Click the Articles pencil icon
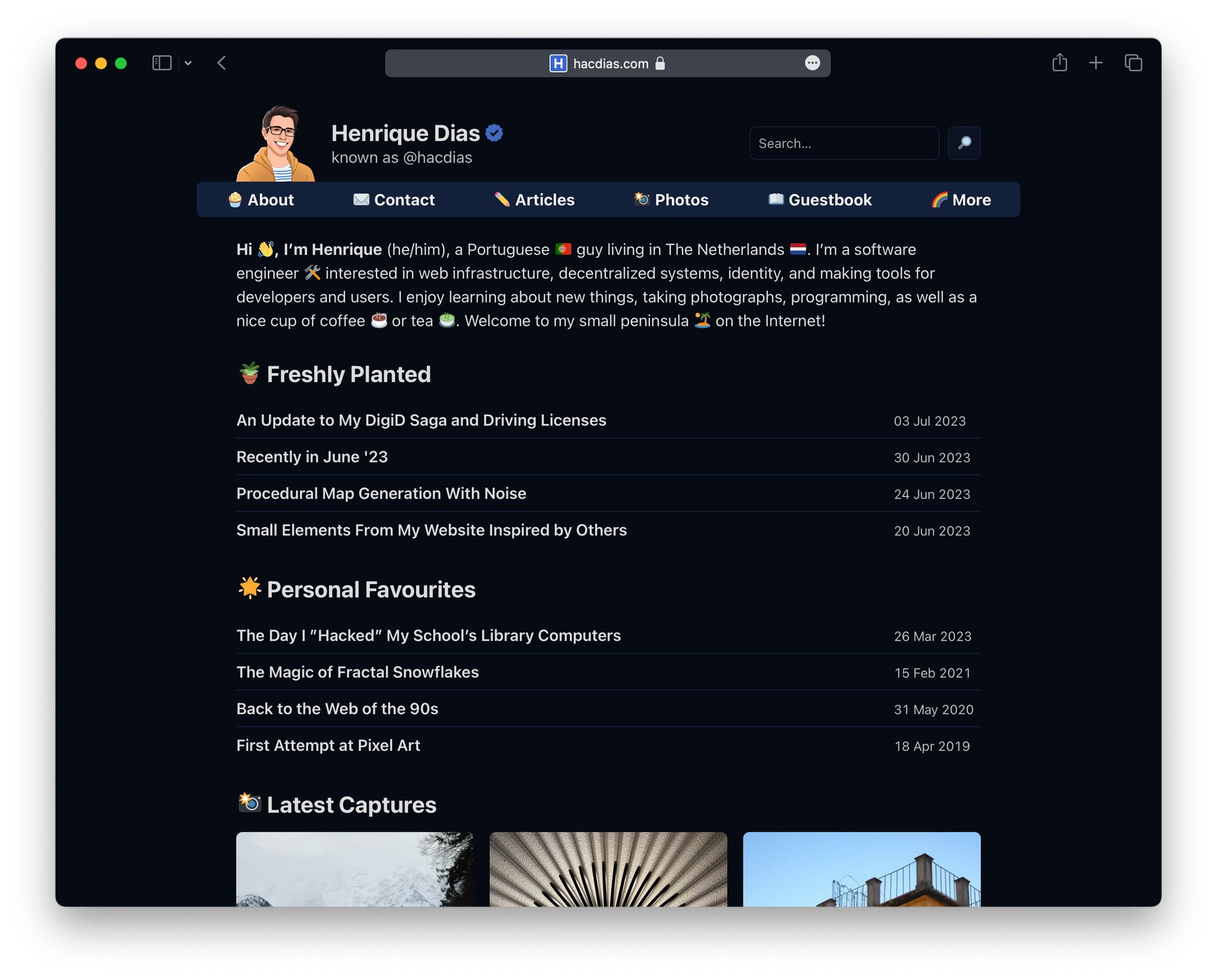 point(500,199)
